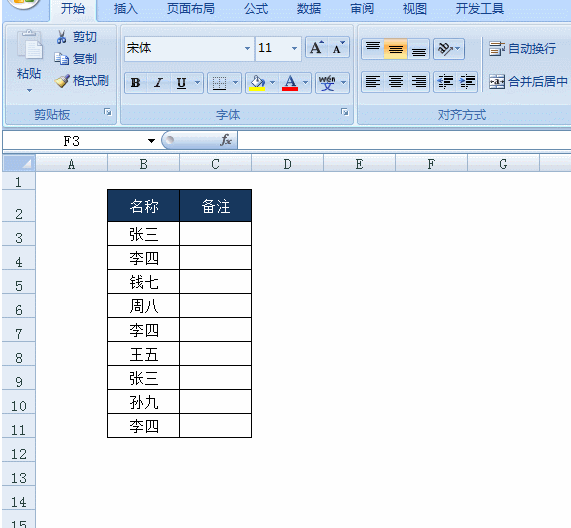Expand font color dropdown arrow

[x=306, y=83]
